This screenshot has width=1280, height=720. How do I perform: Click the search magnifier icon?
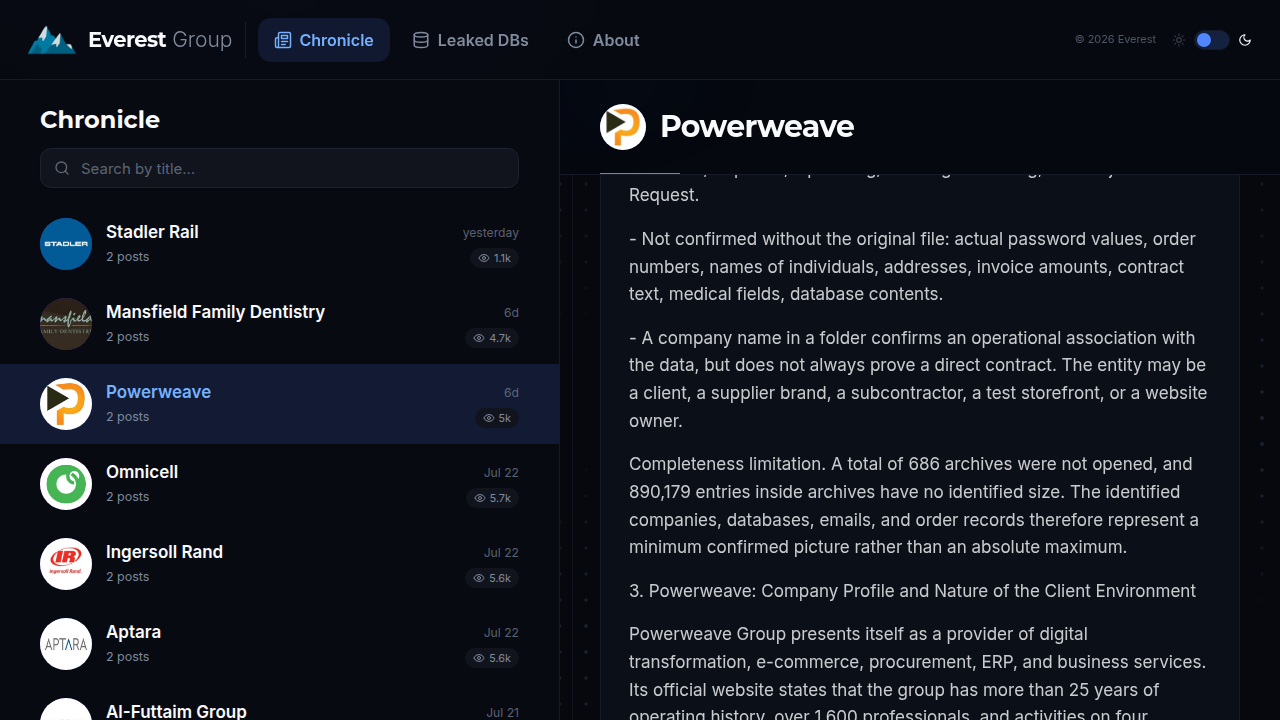(x=62, y=168)
